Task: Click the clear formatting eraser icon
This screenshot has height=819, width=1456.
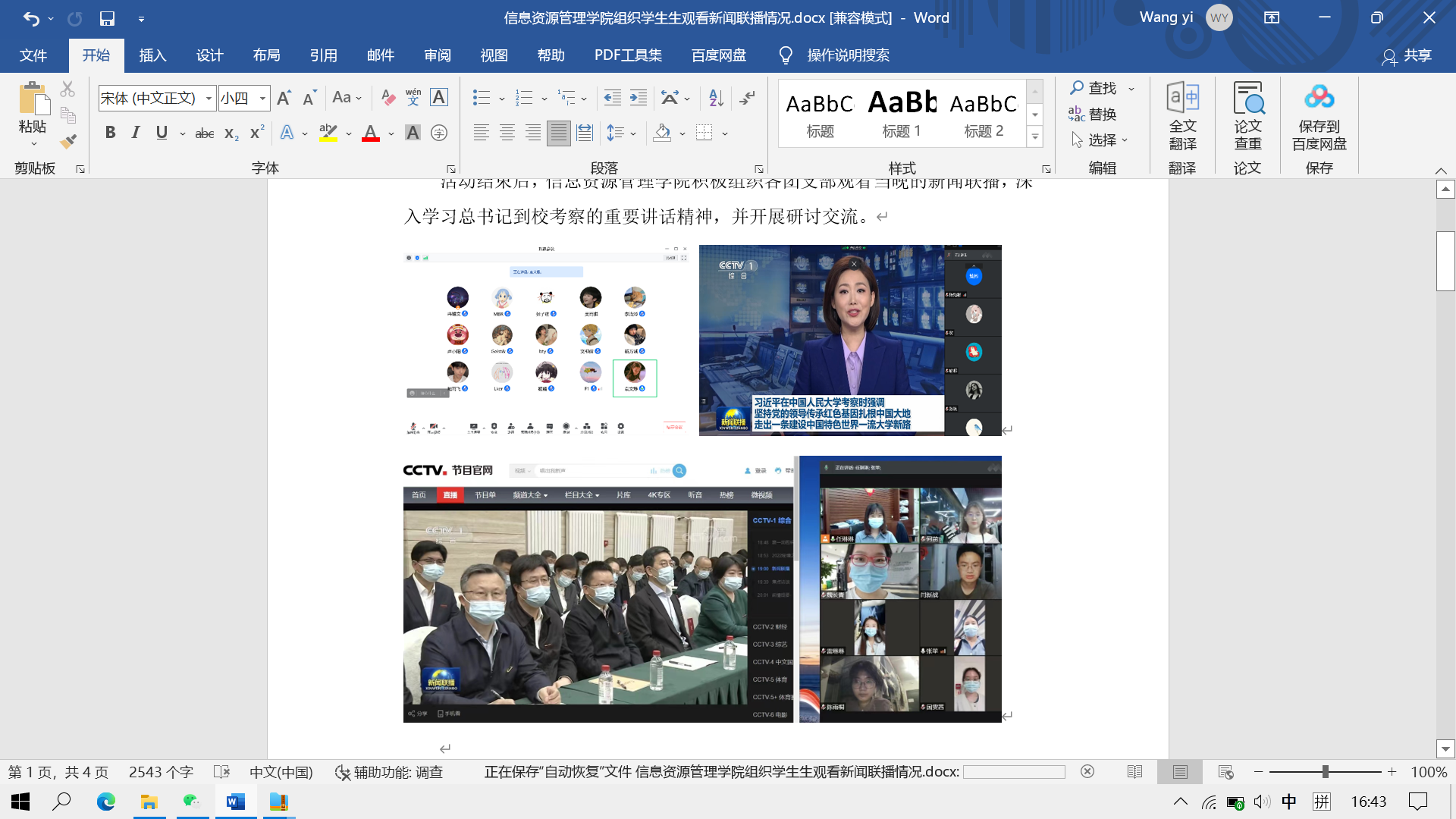Action: pos(388,98)
